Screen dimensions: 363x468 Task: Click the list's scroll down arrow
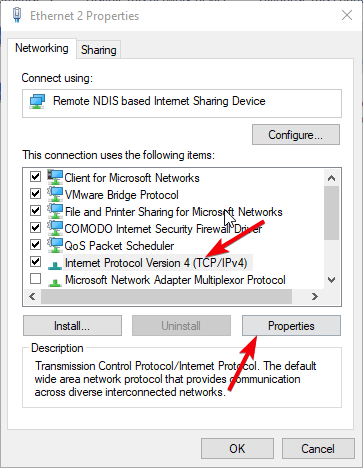[331, 280]
